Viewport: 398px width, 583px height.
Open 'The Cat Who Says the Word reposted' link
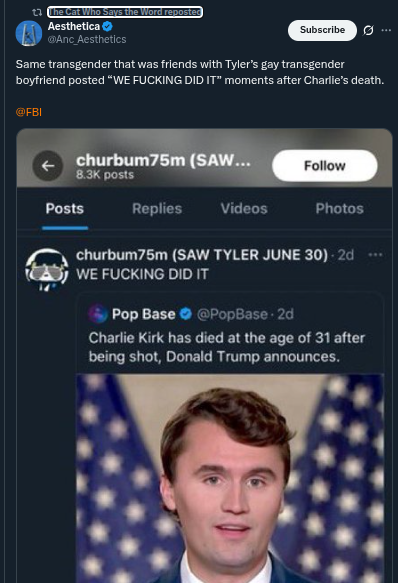(125, 12)
